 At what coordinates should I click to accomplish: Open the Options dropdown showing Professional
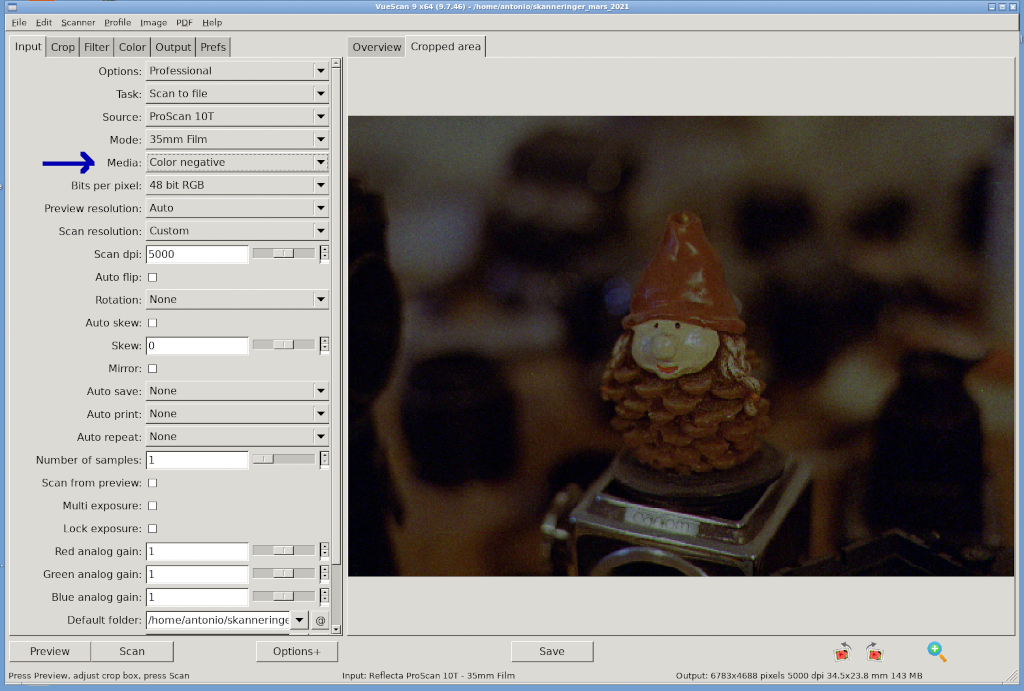coord(236,71)
